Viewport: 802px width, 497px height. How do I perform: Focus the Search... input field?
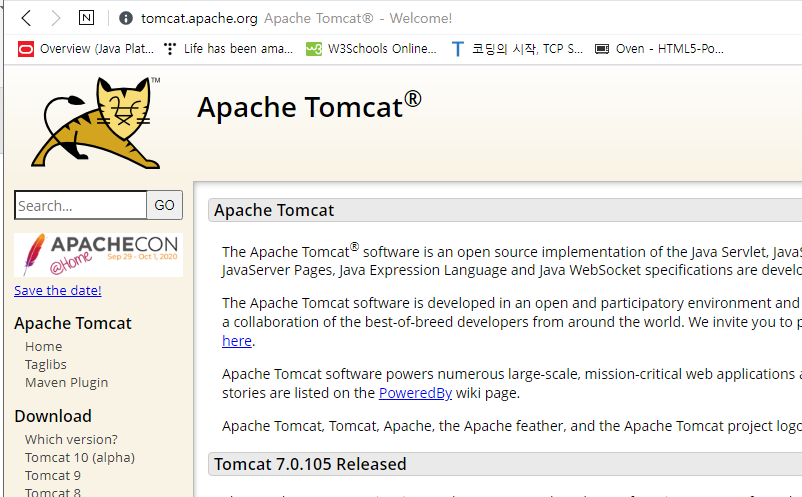[x=81, y=205]
